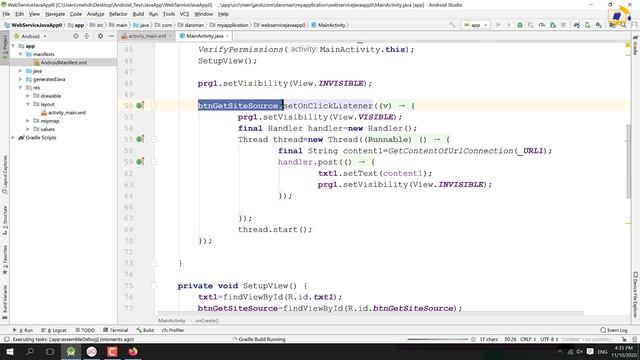Open the Build menu
This screenshot has width=640, height=360.
tap(138, 14)
